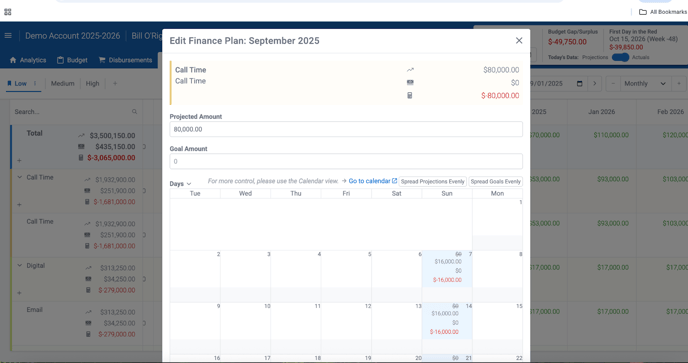The height and width of the screenshot is (363, 688).
Task: Click Spread Goals Evenly button
Action: pos(495,181)
